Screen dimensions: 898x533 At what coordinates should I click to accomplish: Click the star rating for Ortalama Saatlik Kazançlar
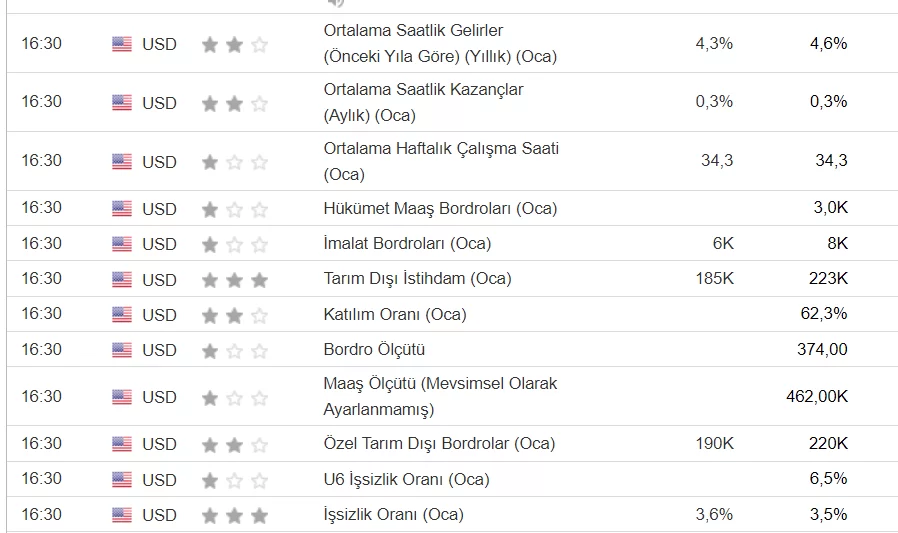coord(235,103)
